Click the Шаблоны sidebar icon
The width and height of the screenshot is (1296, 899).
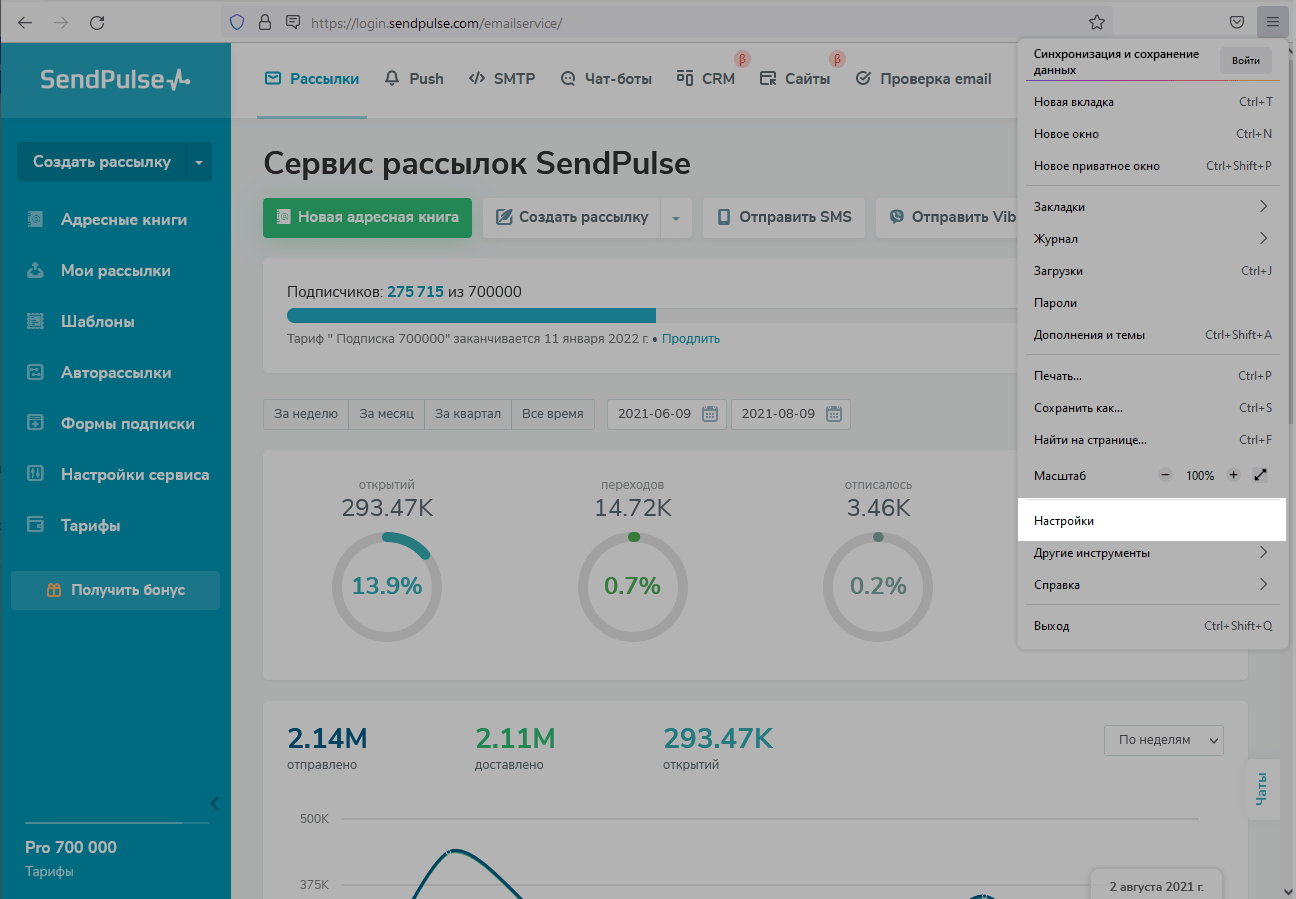(35, 321)
